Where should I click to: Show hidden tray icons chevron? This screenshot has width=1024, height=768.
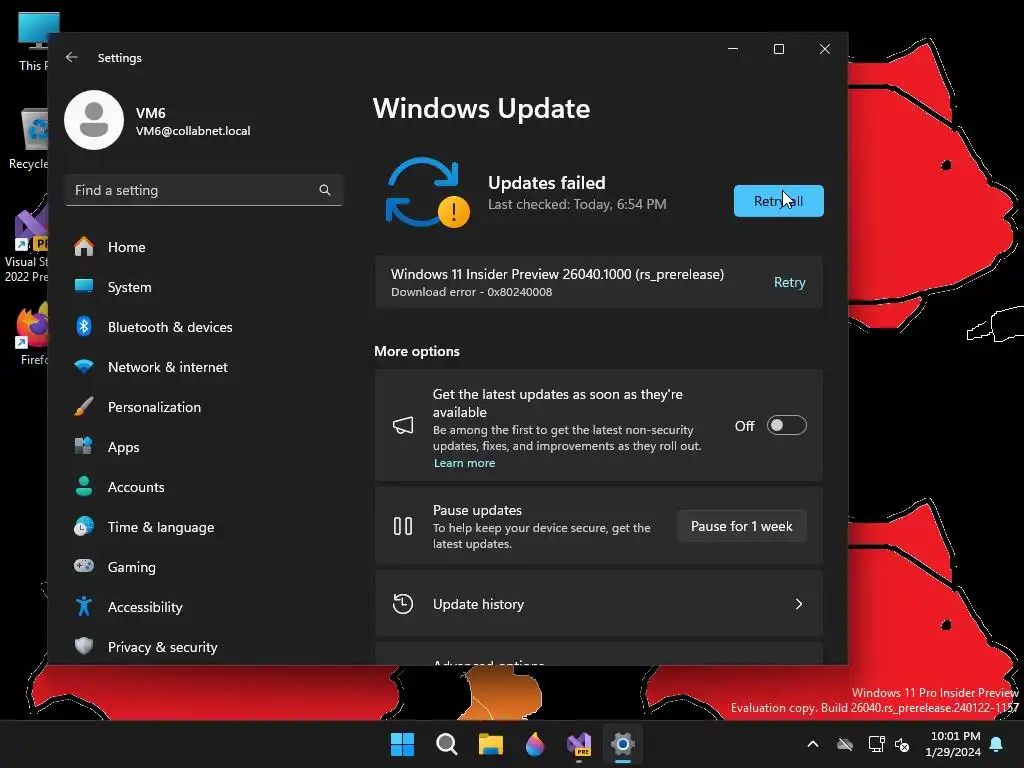pyautogui.click(x=813, y=744)
